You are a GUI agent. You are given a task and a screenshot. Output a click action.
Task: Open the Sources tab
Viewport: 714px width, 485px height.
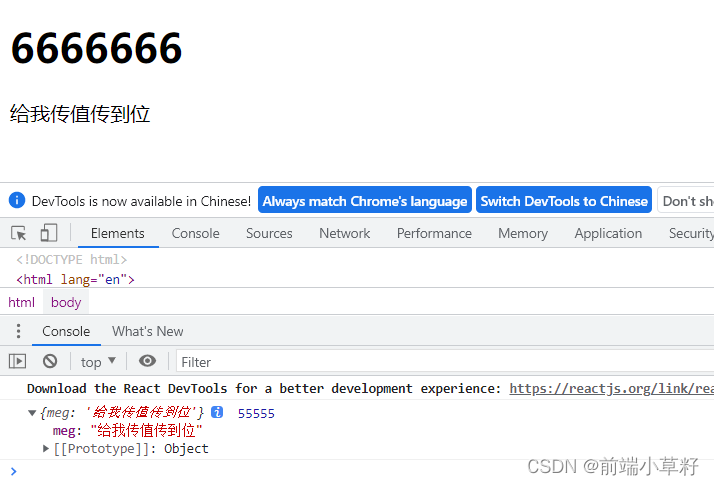point(269,233)
